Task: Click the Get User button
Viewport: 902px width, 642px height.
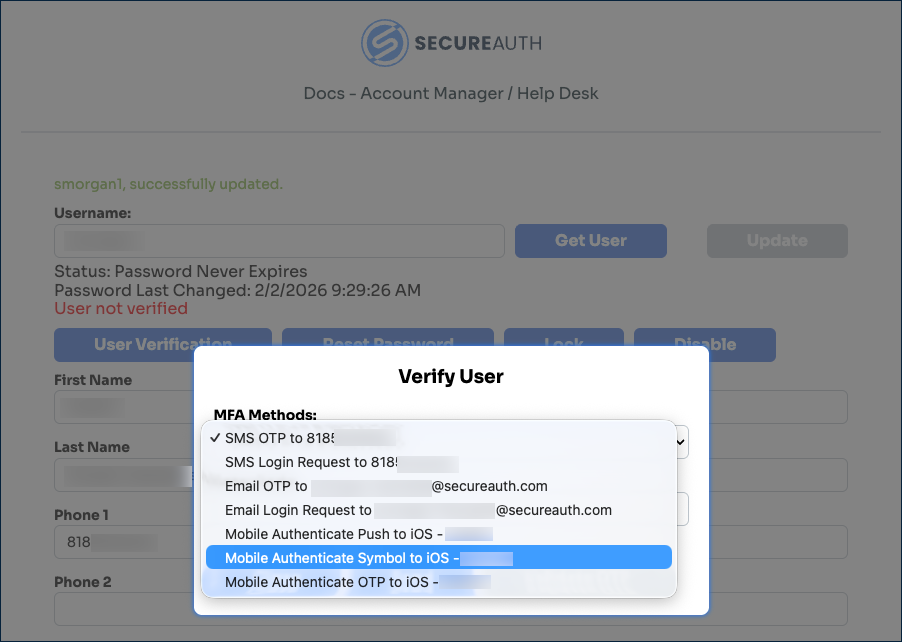Action: tap(591, 241)
